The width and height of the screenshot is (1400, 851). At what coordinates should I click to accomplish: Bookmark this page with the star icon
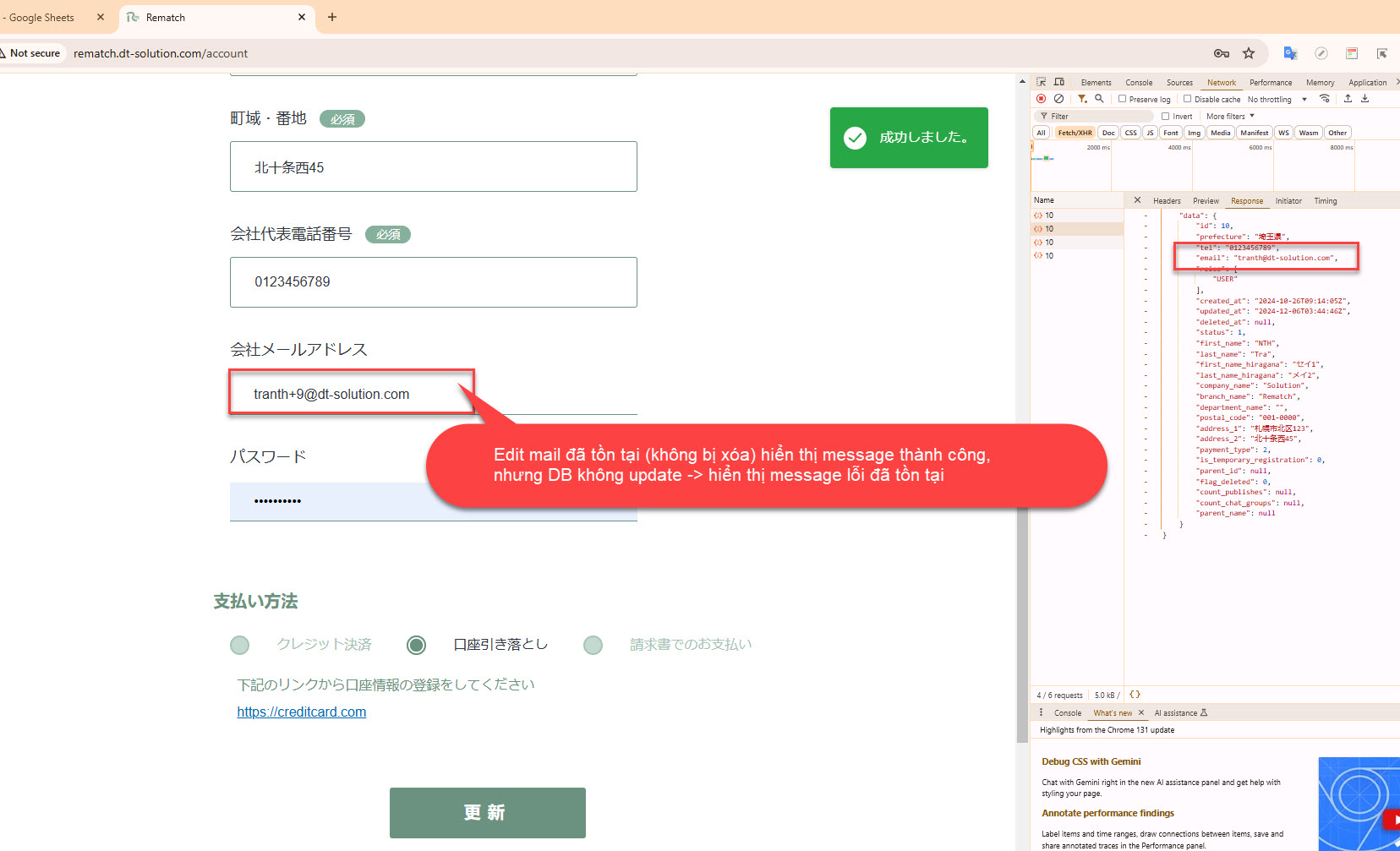point(1249,53)
